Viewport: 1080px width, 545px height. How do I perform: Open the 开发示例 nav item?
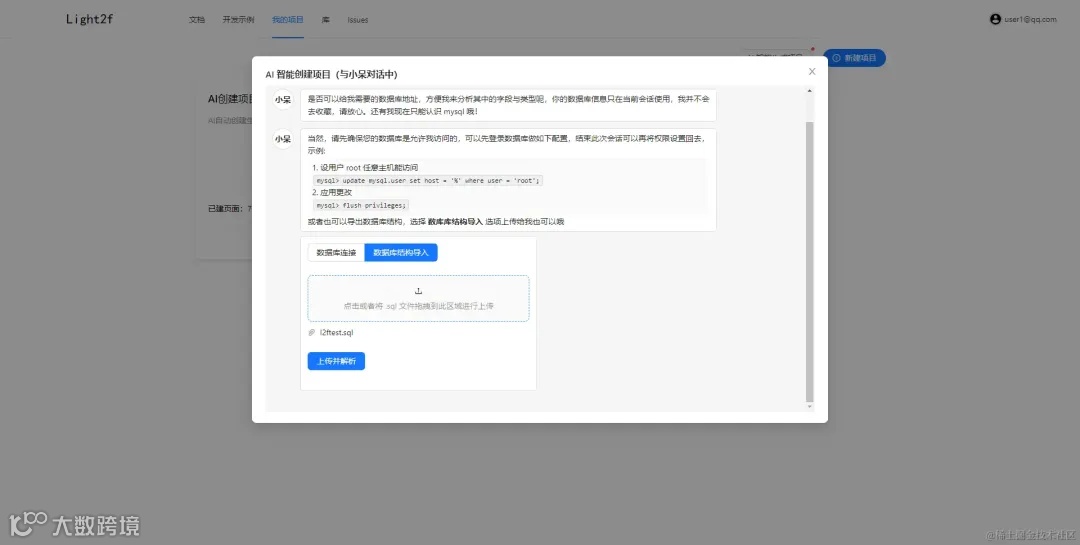238,20
